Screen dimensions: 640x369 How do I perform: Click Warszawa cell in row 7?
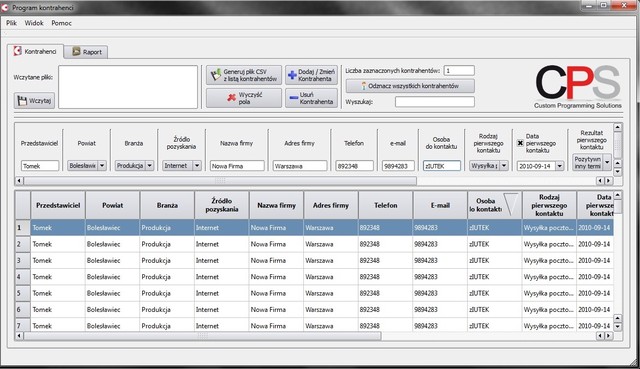(x=331, y=325)
